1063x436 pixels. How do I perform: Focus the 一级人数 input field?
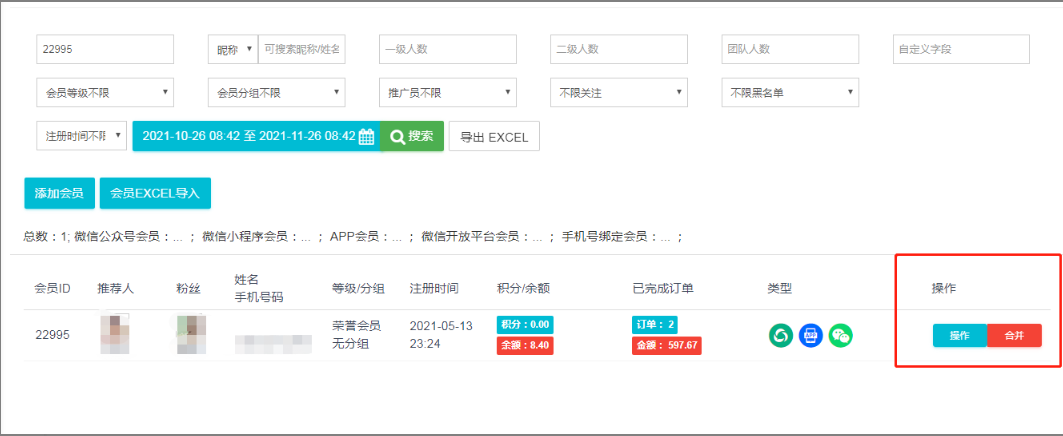(448, 49)
